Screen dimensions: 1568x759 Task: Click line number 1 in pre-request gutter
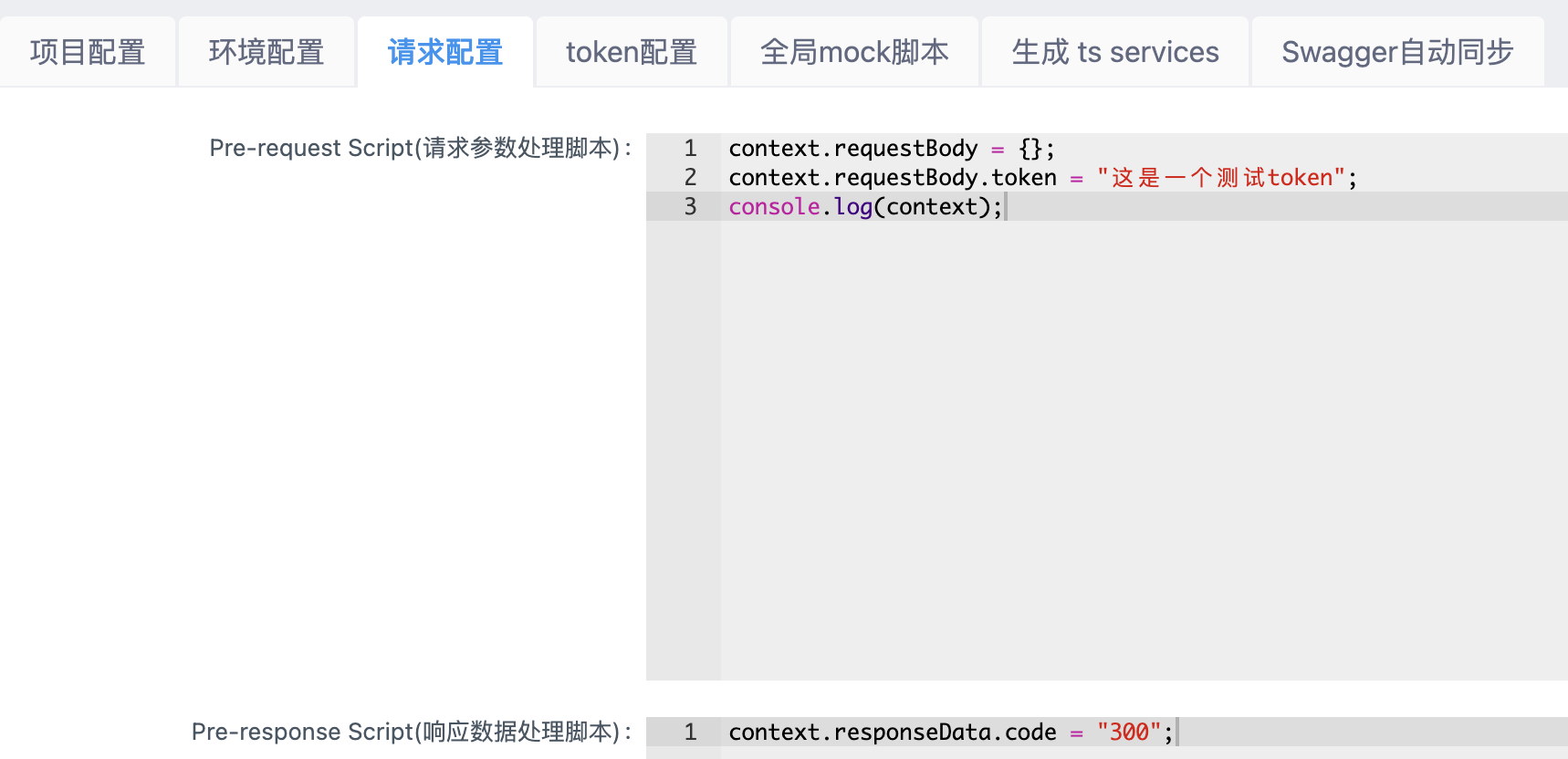690,148
